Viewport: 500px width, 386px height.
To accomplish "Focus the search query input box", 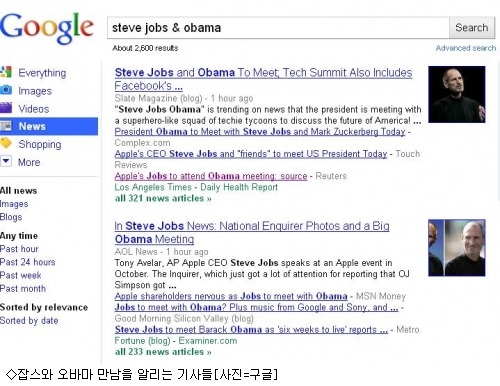I will [x=278, y=28].
